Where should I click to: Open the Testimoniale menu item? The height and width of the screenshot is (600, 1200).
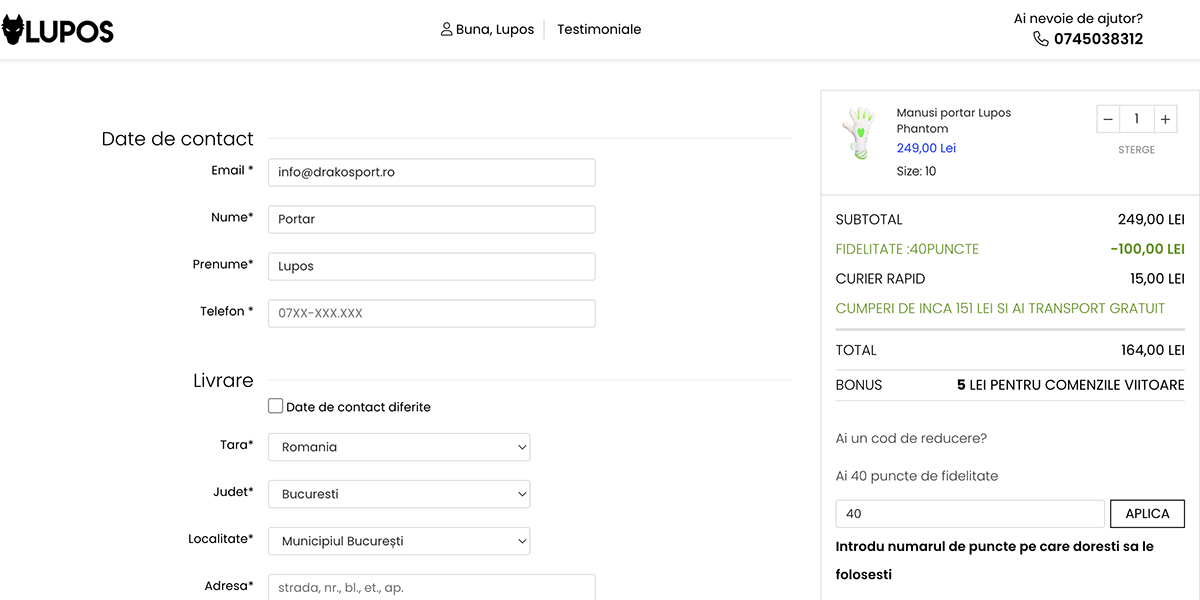599,29
